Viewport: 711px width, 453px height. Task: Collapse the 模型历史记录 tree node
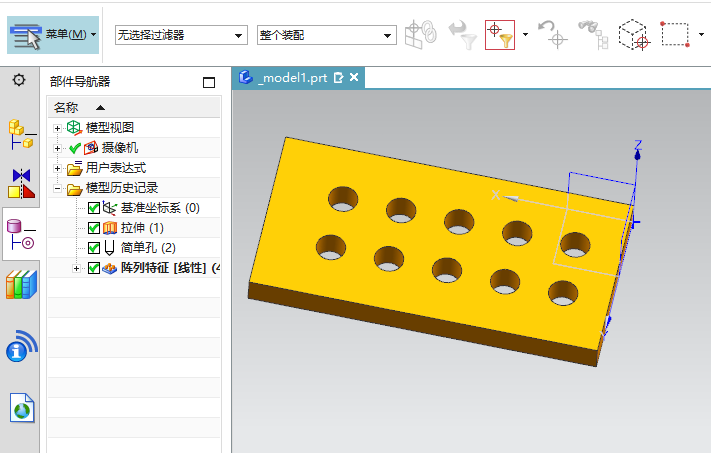tap(57, 188)
